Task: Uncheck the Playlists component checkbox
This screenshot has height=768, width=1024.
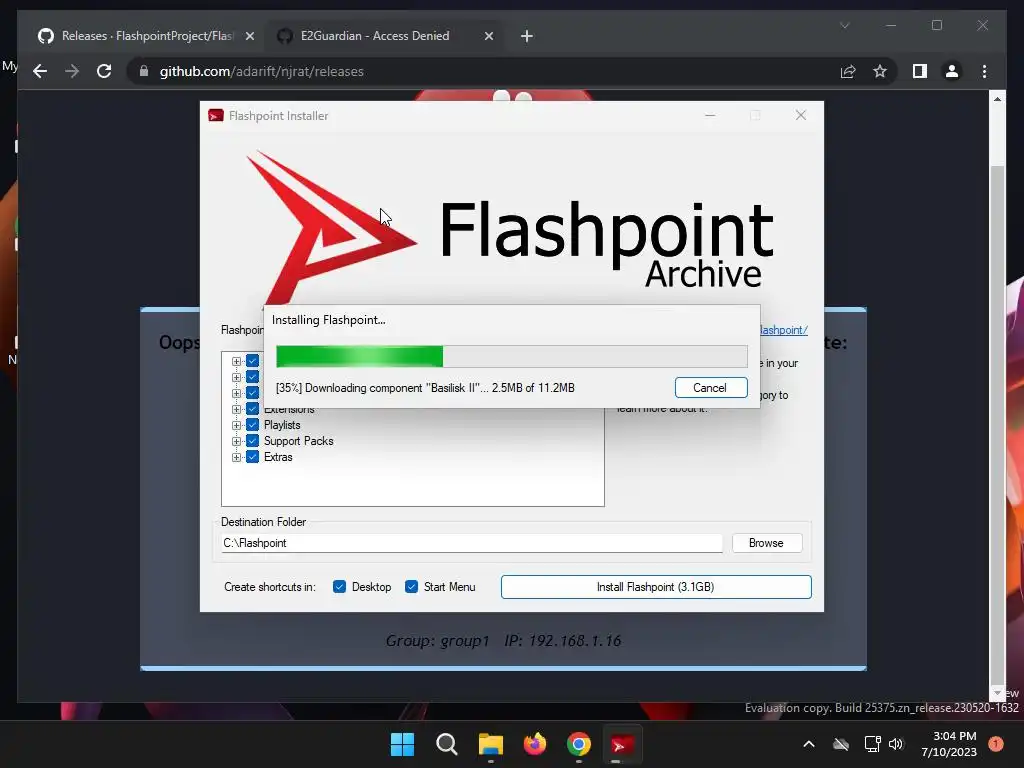Action: tap(252, 425)
